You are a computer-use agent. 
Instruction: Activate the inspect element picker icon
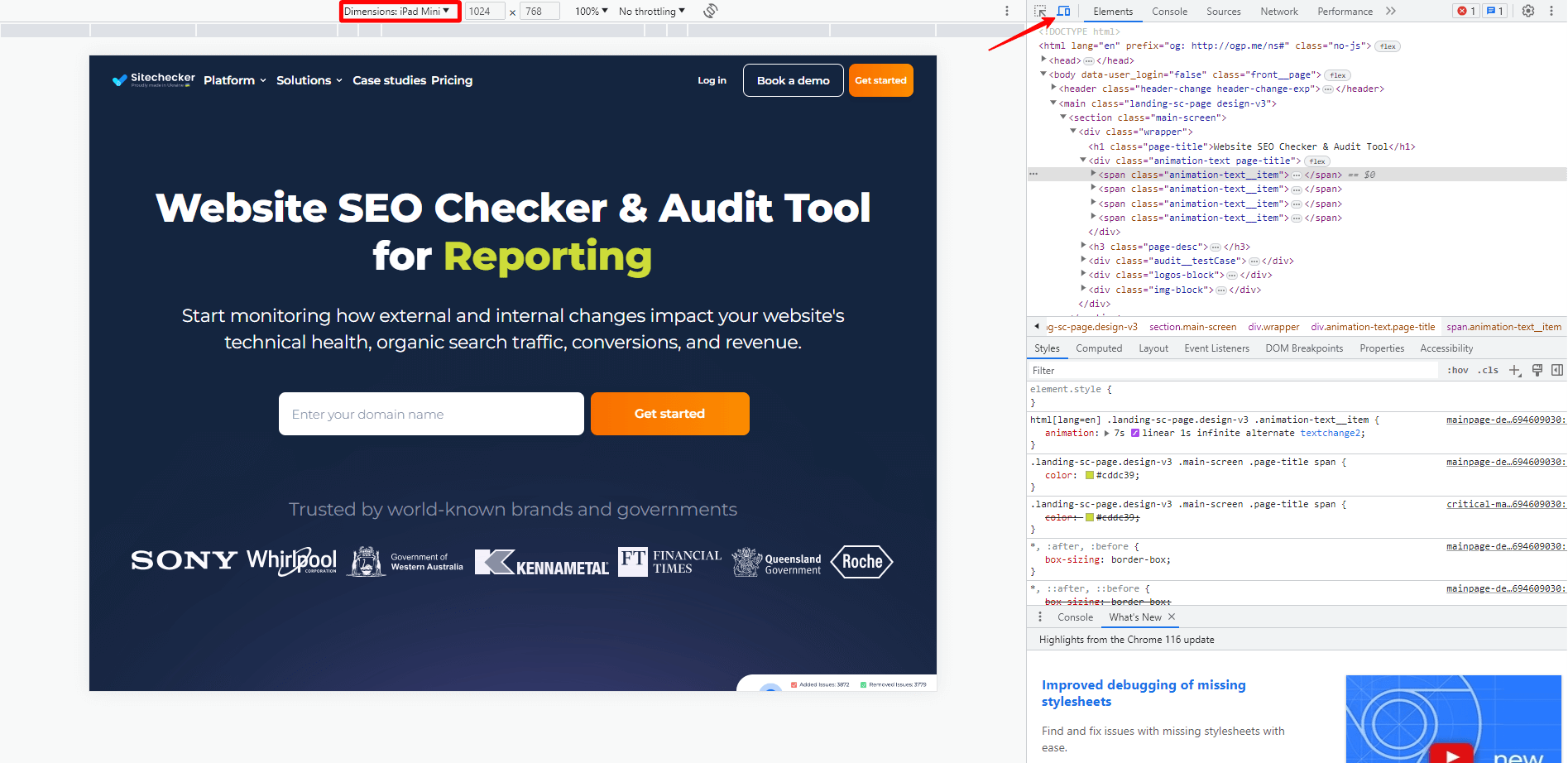(x=1040, y=11)
